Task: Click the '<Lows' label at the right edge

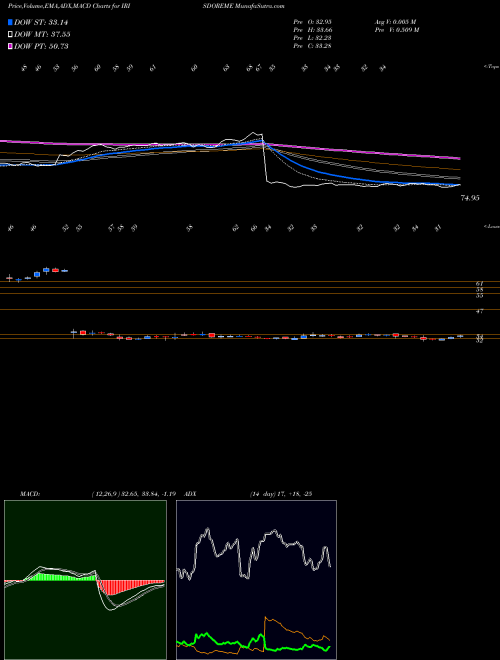Action: tap(492, 226)
